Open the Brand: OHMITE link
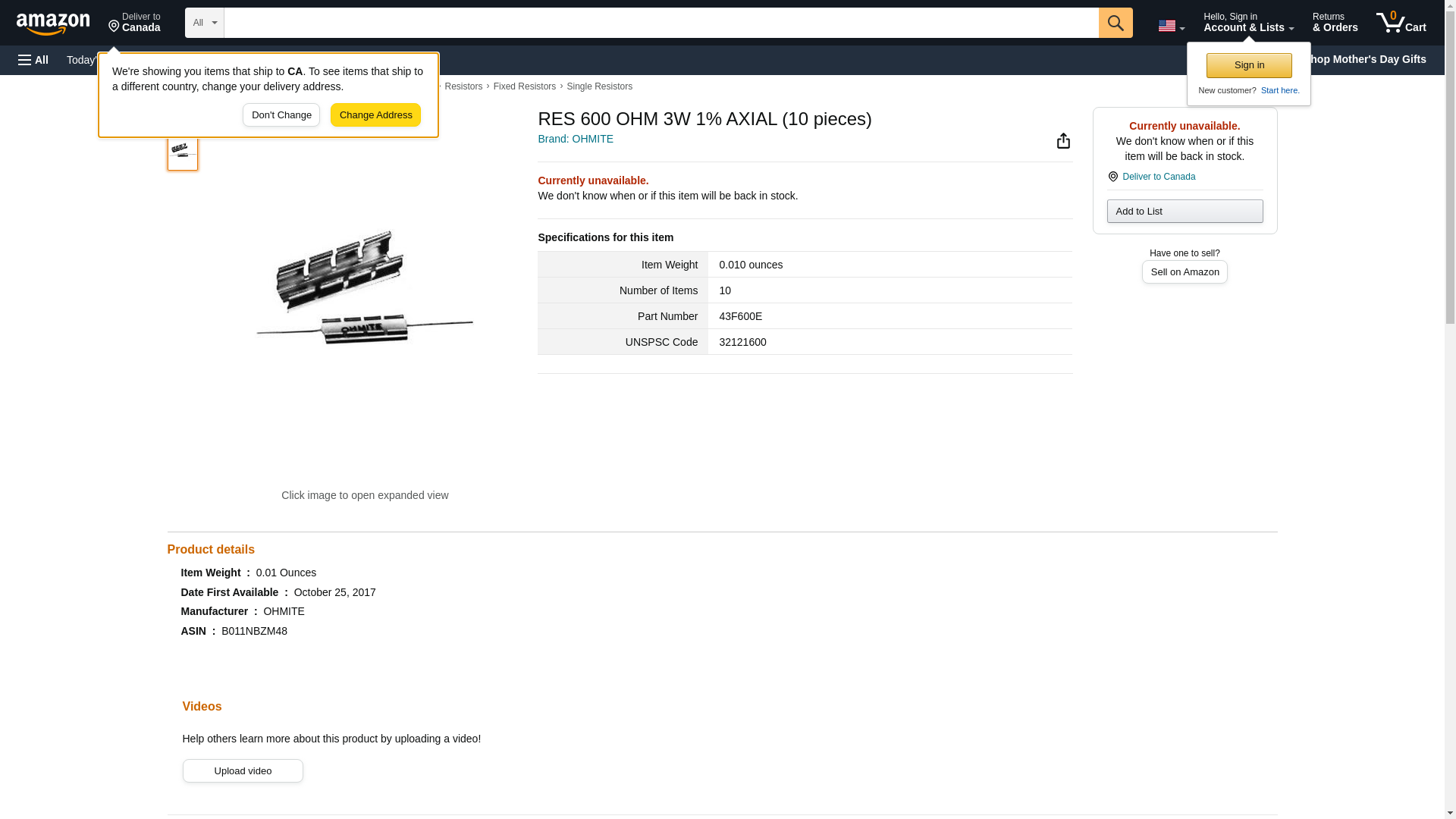 pyautogui.click(x=575, y=139)
